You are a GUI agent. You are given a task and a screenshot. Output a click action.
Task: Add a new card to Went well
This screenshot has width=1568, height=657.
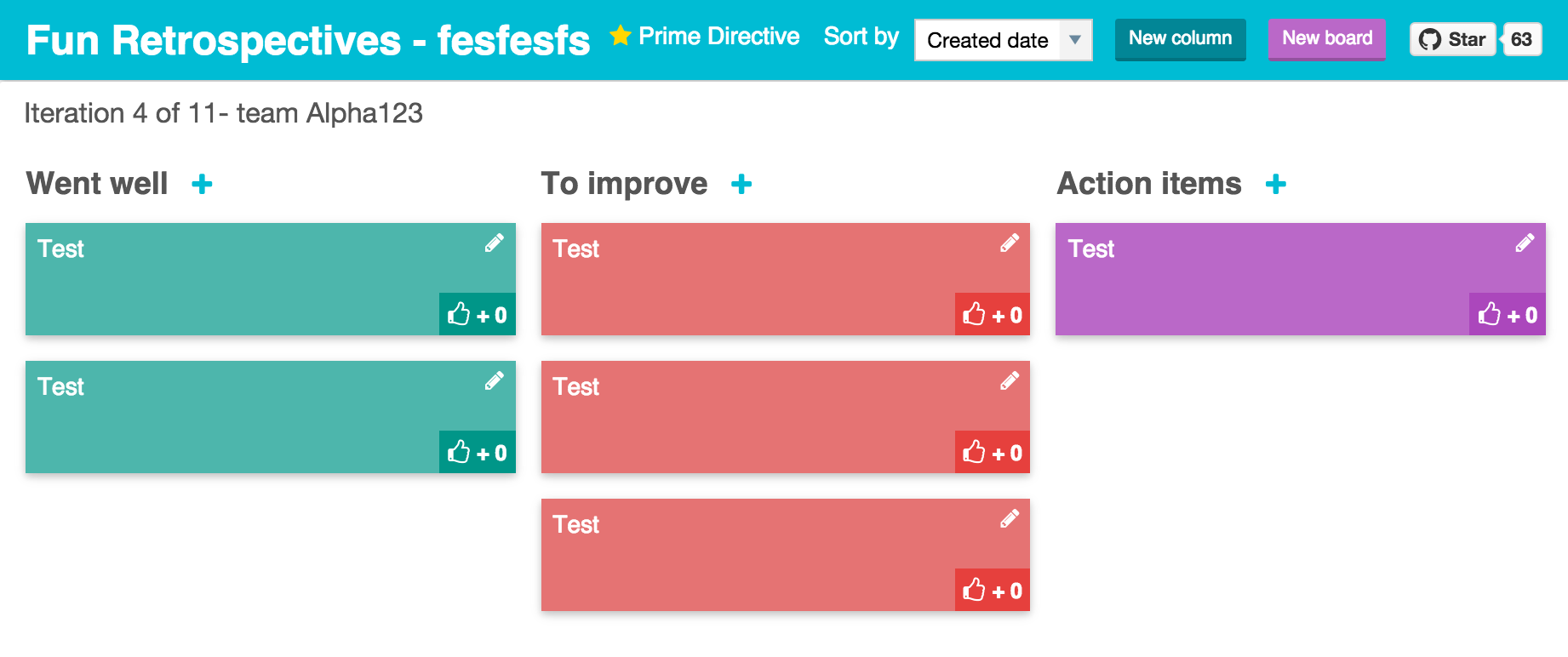(202, 183)
